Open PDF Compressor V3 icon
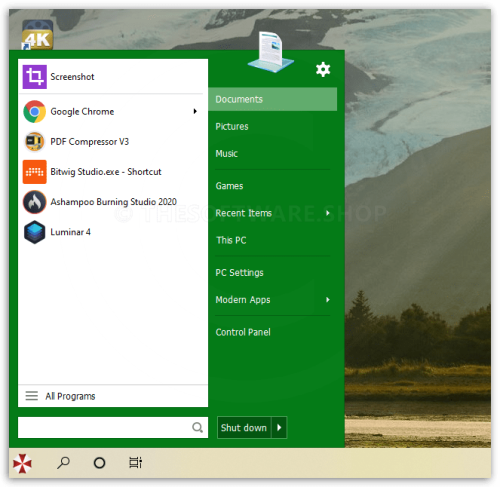 34,141
